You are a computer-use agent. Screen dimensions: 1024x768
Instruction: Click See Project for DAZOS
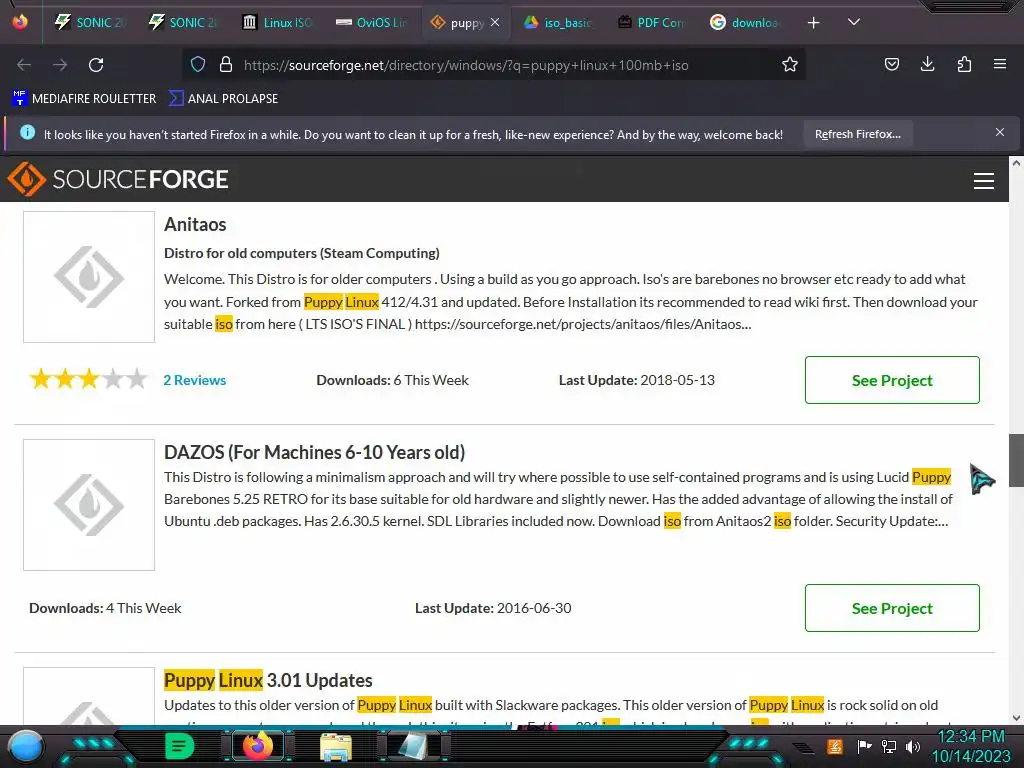click(x=892, y=608)
